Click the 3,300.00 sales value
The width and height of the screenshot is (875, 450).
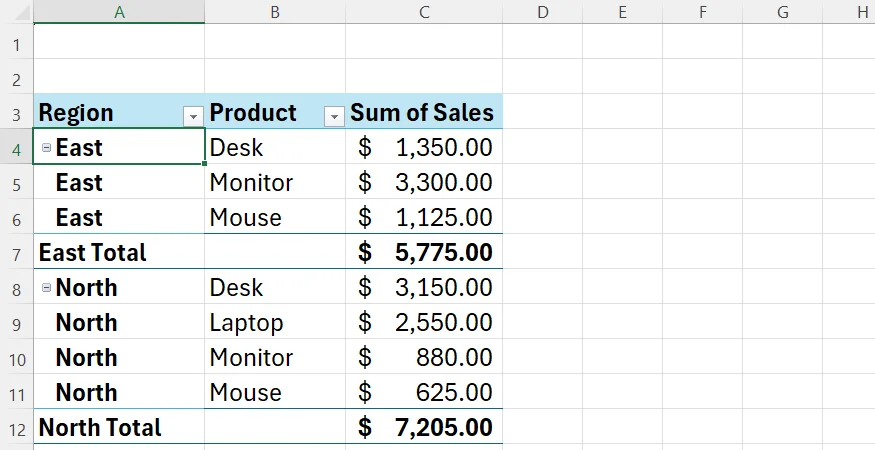424,182
